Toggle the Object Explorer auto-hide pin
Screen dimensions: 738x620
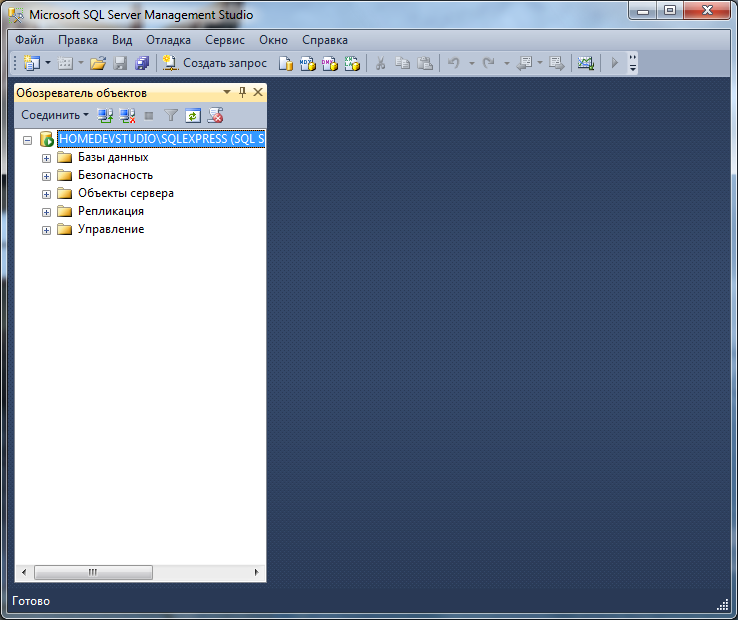tap(242, 92)
